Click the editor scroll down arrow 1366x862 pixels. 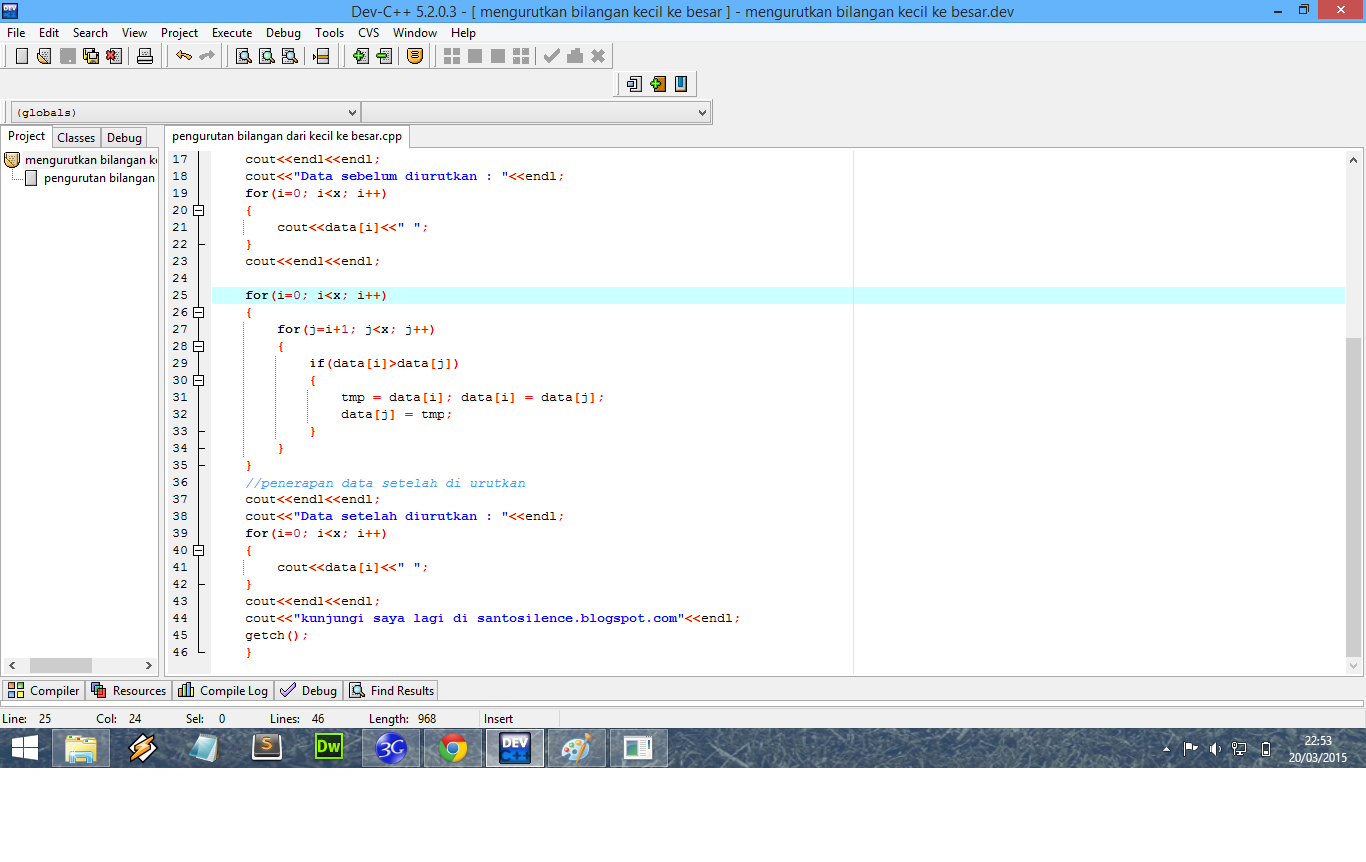(x=1354, y=666)
